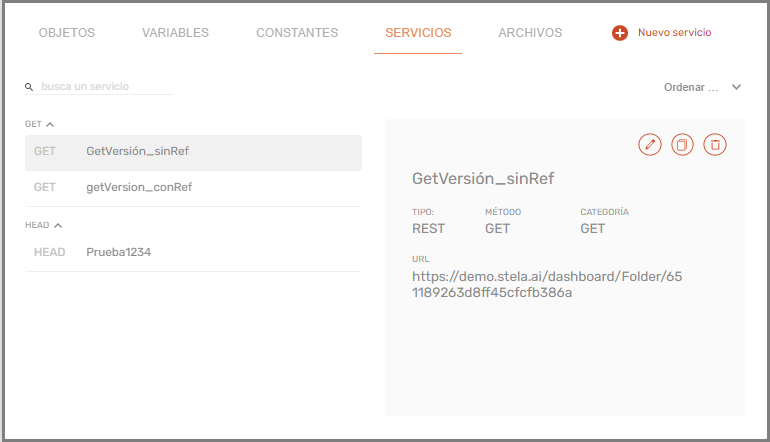Click the GET value under MÉTODO

(497, 229)
